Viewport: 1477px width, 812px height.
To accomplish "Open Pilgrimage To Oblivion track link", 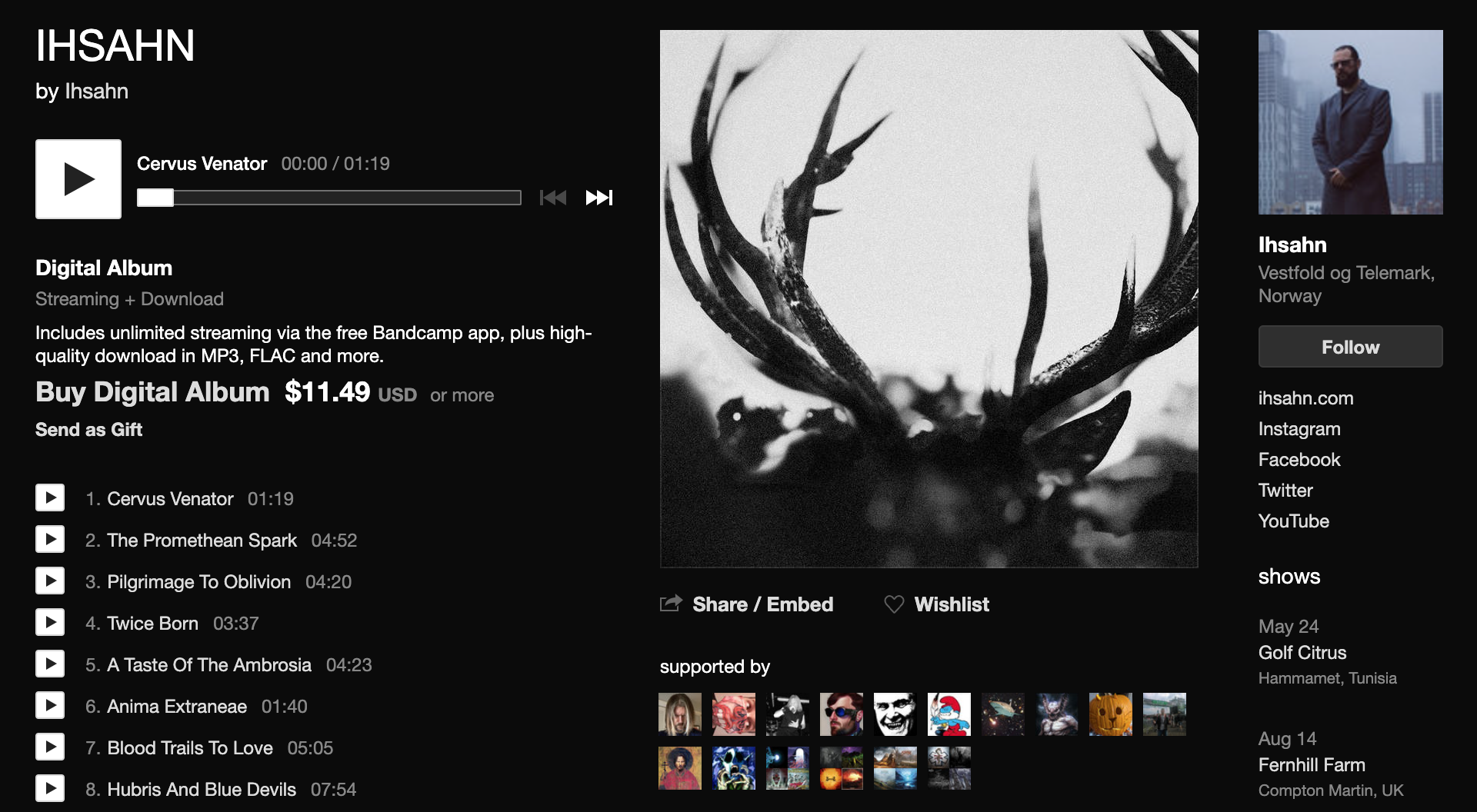I will coord(199,582).
